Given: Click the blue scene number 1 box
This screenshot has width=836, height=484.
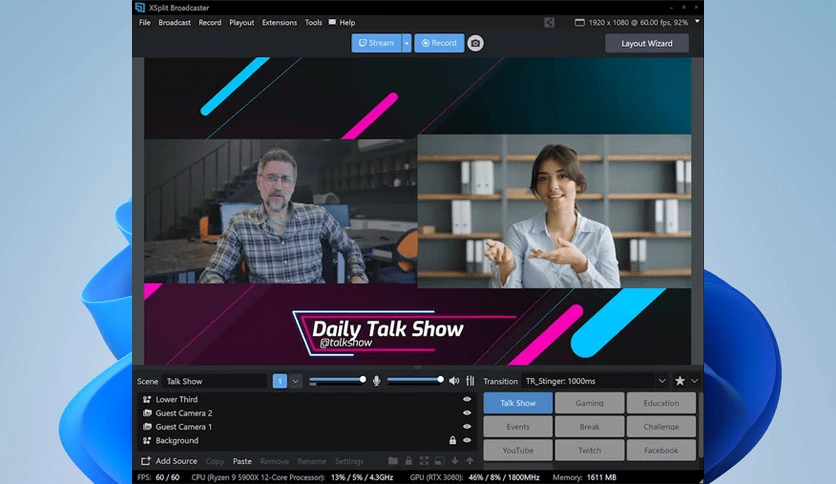Looking at the screenshot, I should tap(279, 381).
